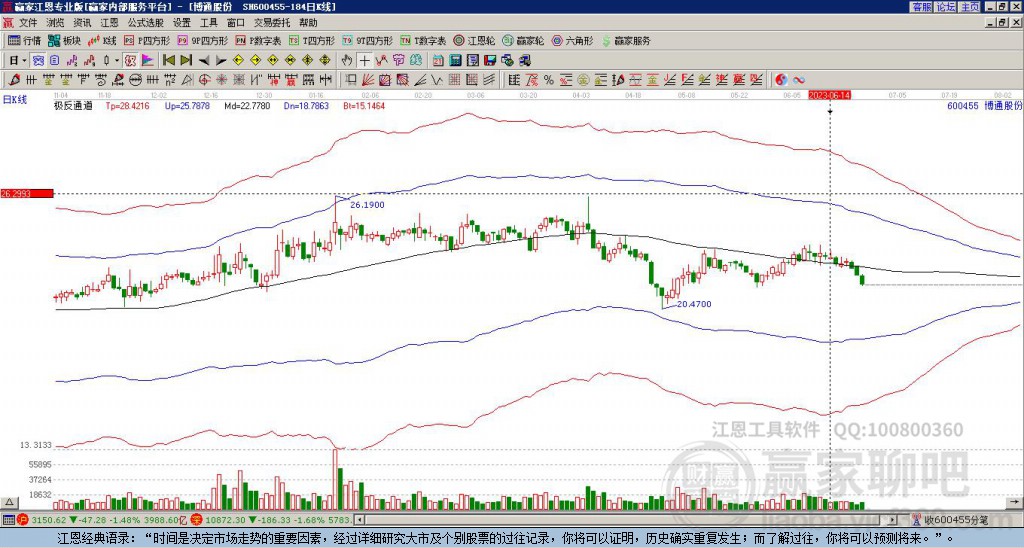Viewport: 1024px width, 548px height.
Task: Click the 600455 博通股份 stock label
Action: coord(985,105)
